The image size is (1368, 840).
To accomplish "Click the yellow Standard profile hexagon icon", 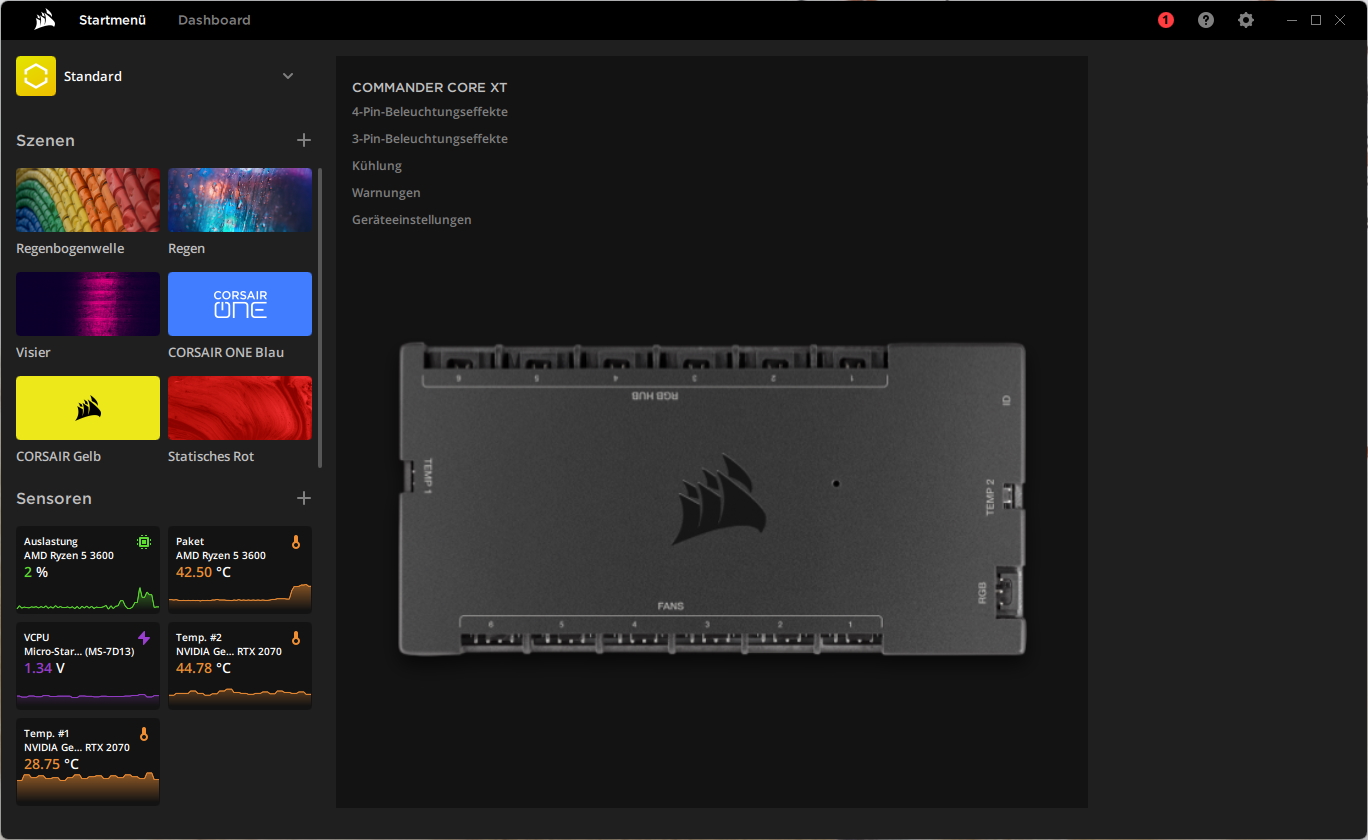I will [x=36, y=76].
